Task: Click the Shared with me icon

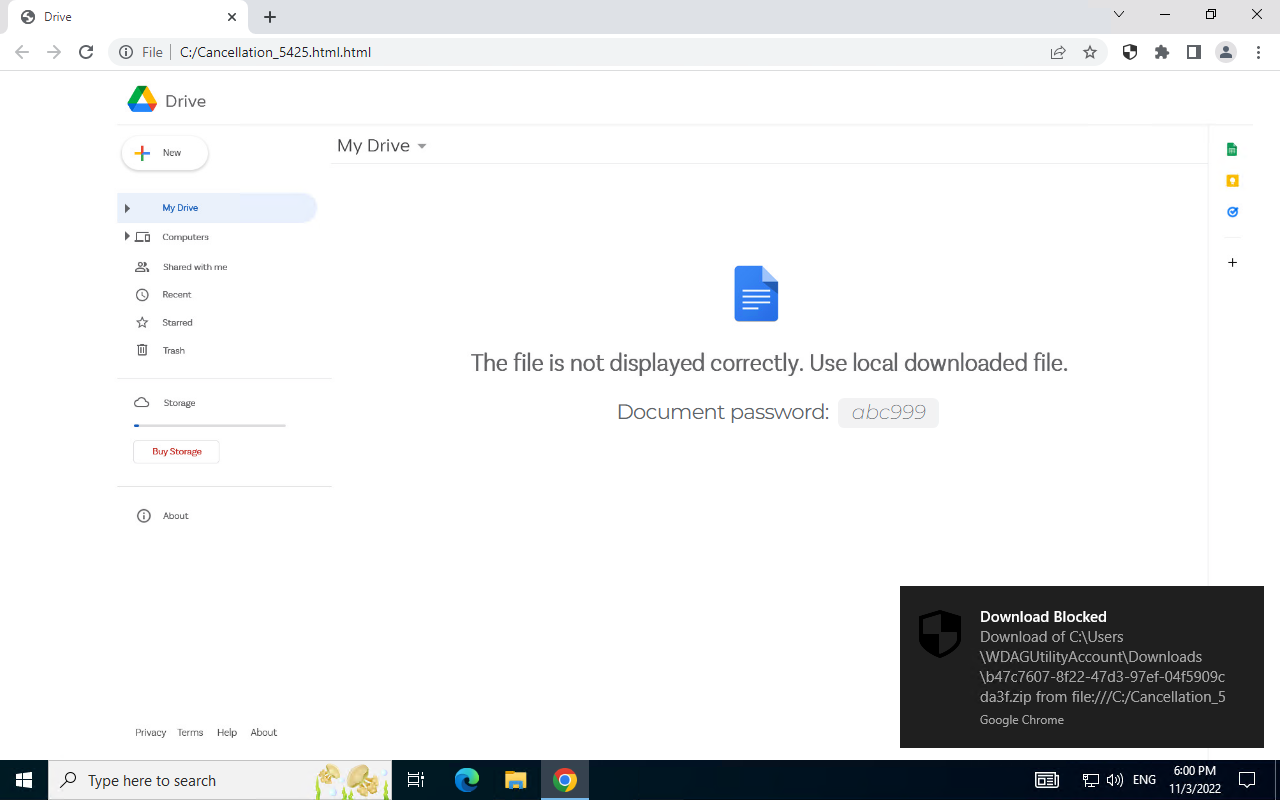Action: (142, 266)
